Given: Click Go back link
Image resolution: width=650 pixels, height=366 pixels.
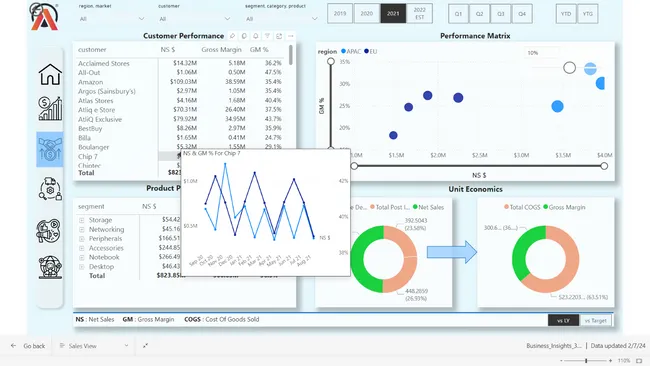Looking at the screenshot, I should pyautogui.click(x=34, y=346).
